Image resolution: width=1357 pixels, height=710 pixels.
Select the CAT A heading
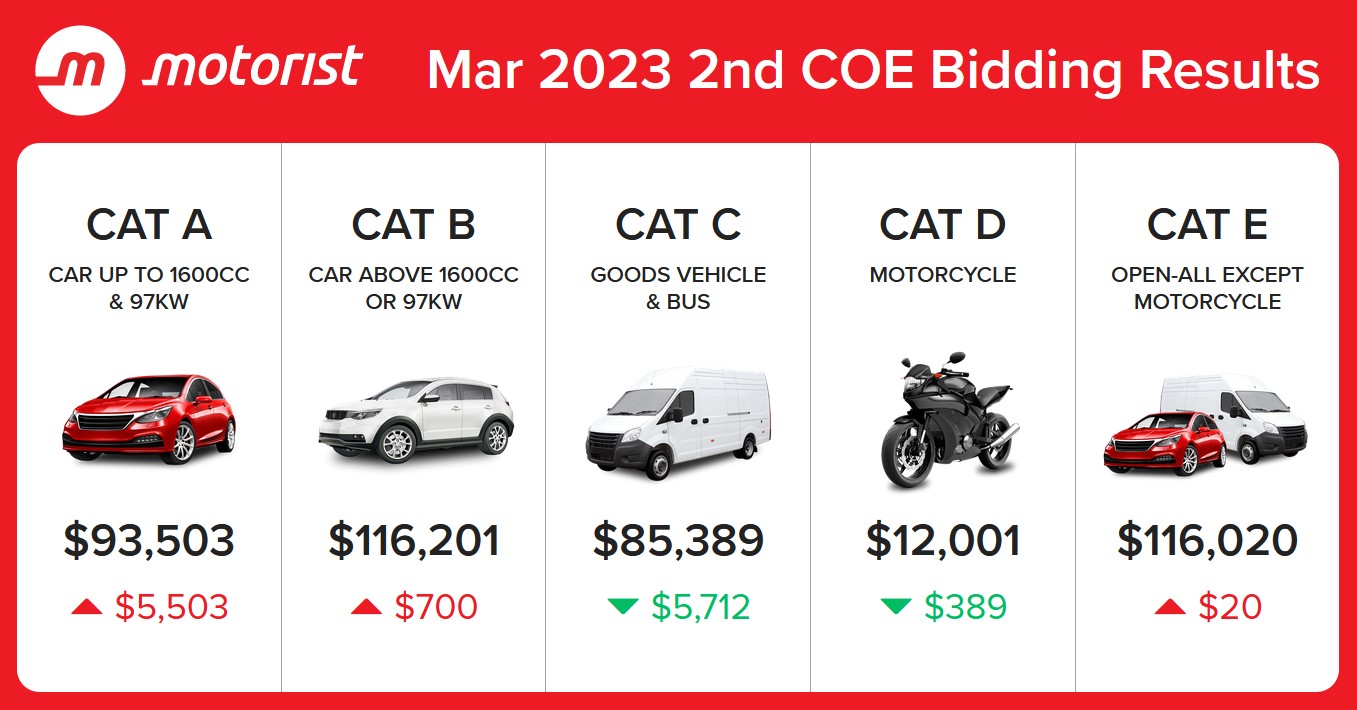point(149,225)
